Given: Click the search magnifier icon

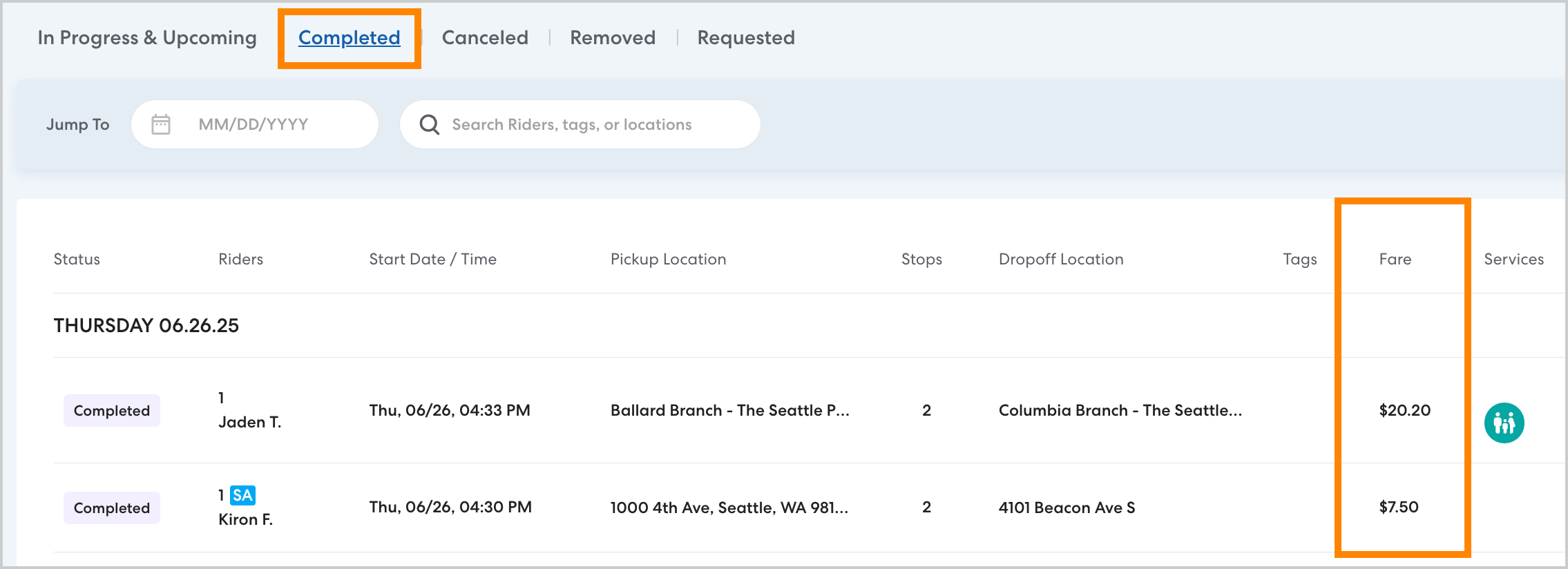Looking at the screenshot, I should click(430, 124).
